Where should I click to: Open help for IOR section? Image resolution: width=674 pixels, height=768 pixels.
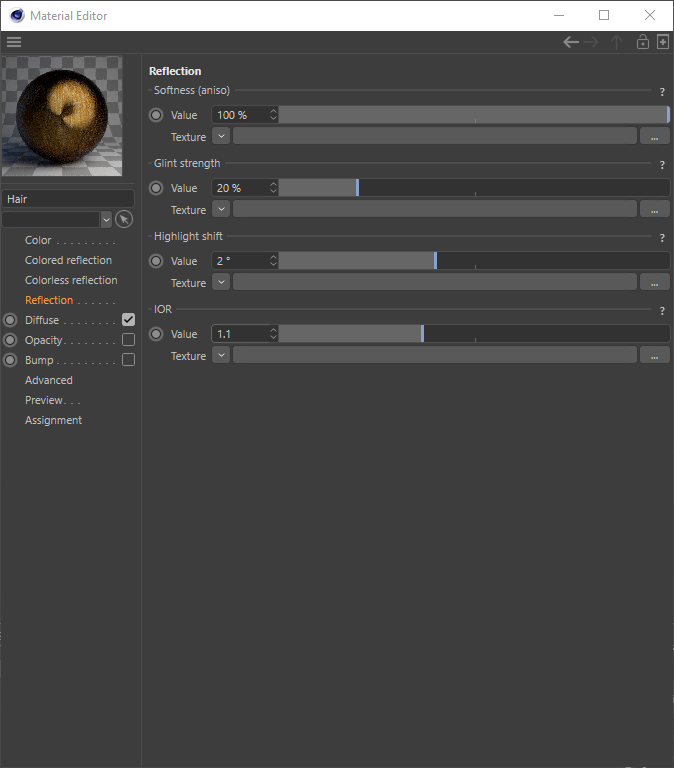662,311
